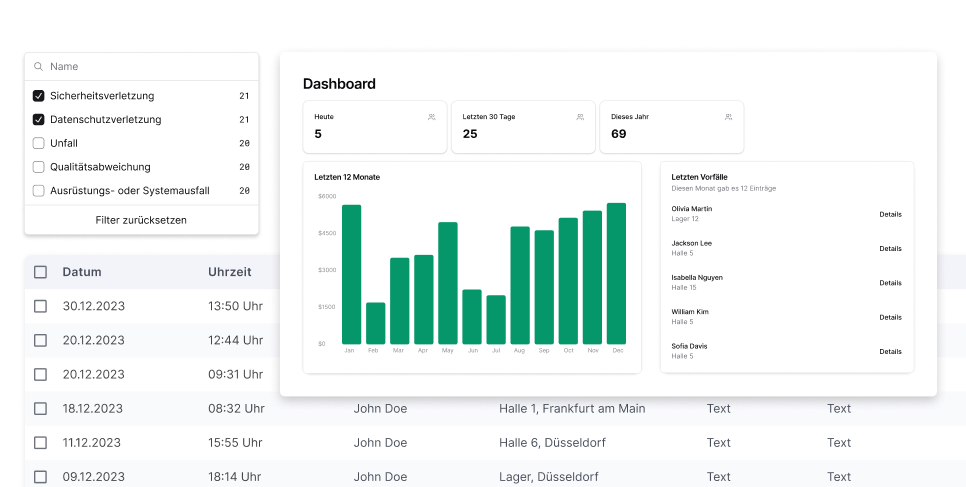Image resolution: width=966 pixels, height=487 pixels.
Task: Click the people icon in Heute card
Action: click(431, 117)
